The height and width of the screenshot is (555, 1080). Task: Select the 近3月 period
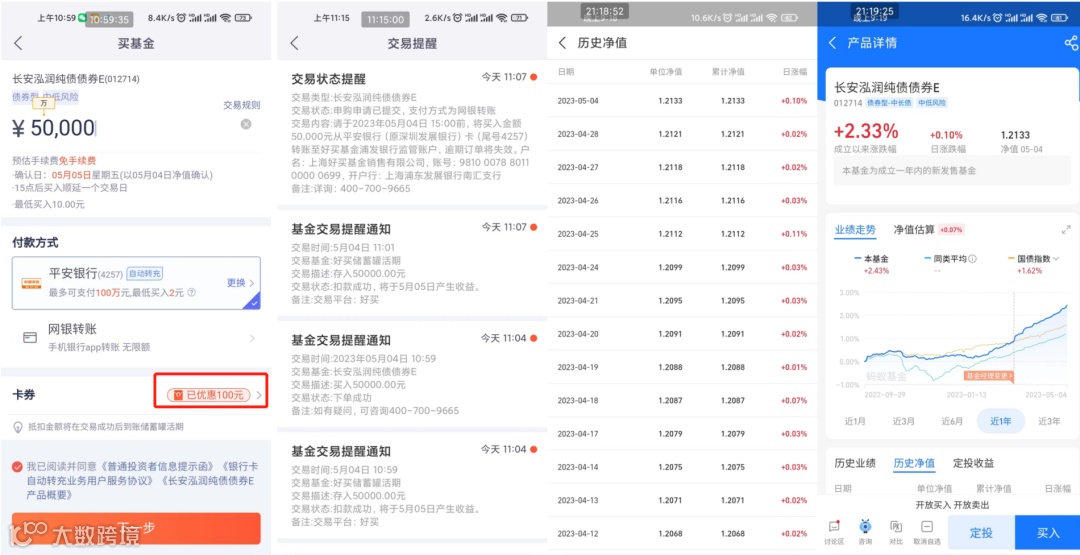pyautogui.click(x=903, y=421)
